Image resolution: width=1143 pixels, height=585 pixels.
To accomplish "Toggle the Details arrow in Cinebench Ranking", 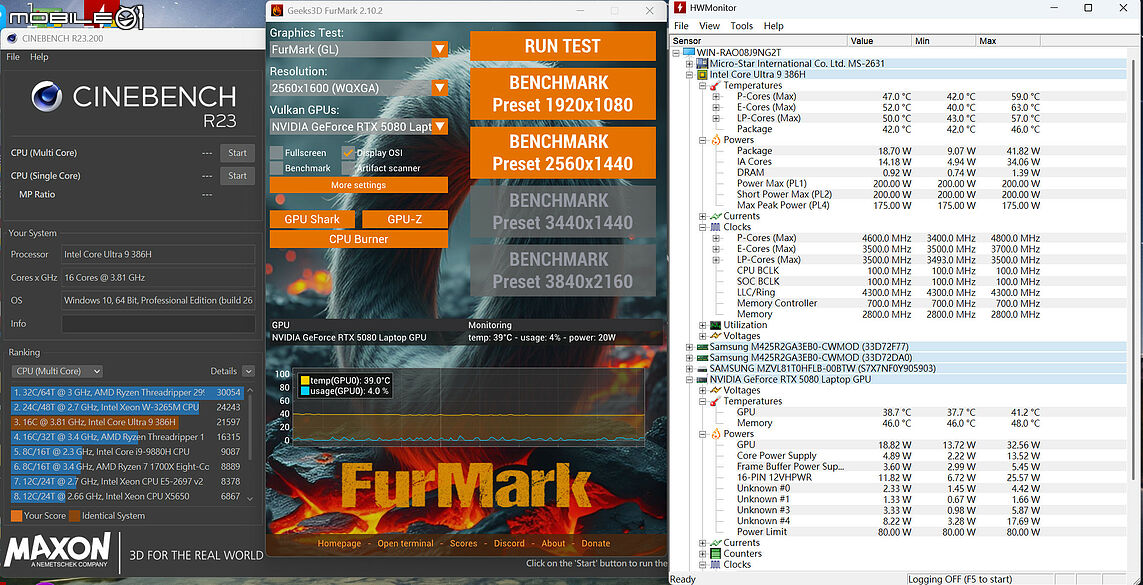I will [x=249, y=371].
